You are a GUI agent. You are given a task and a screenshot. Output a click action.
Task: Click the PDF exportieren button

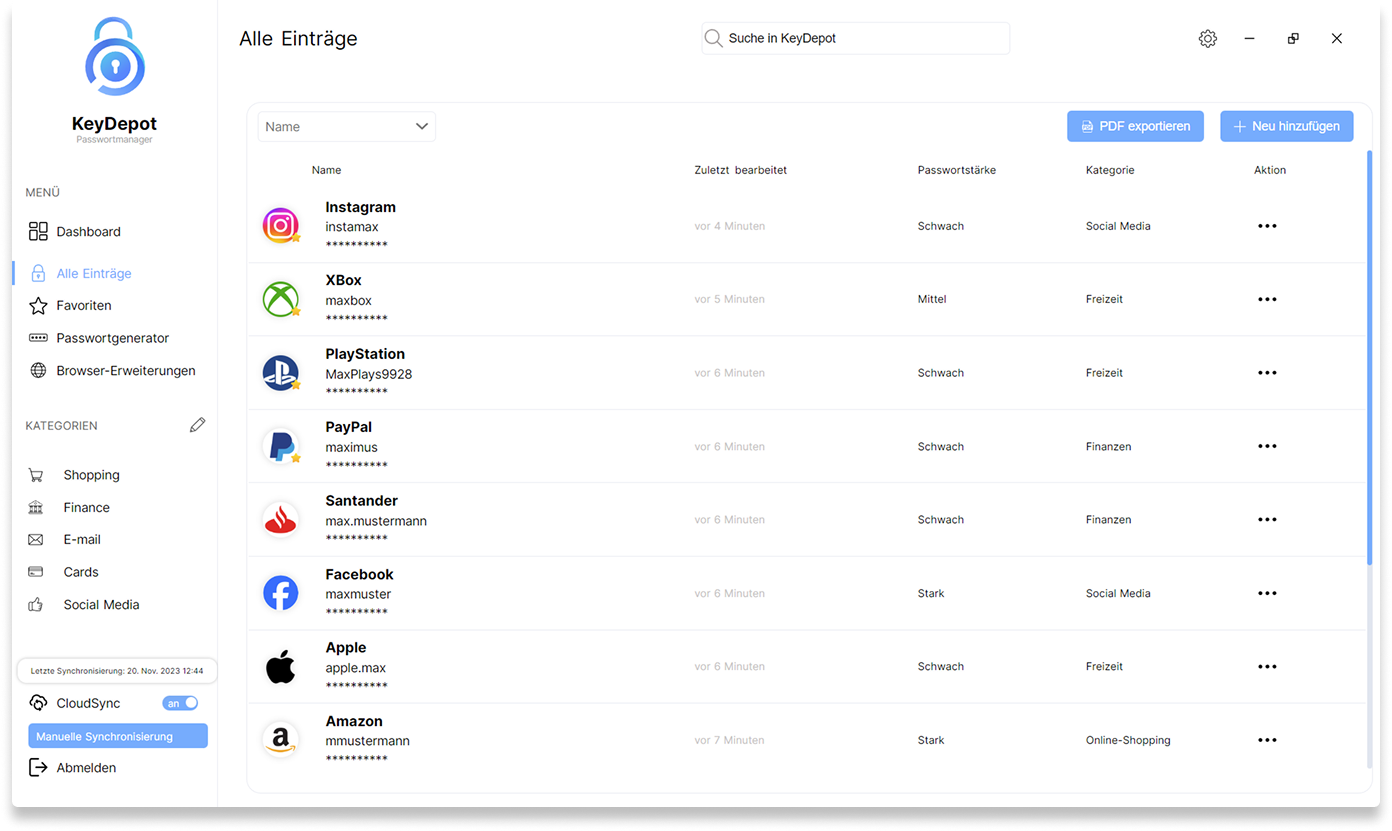click(1135, 126)
